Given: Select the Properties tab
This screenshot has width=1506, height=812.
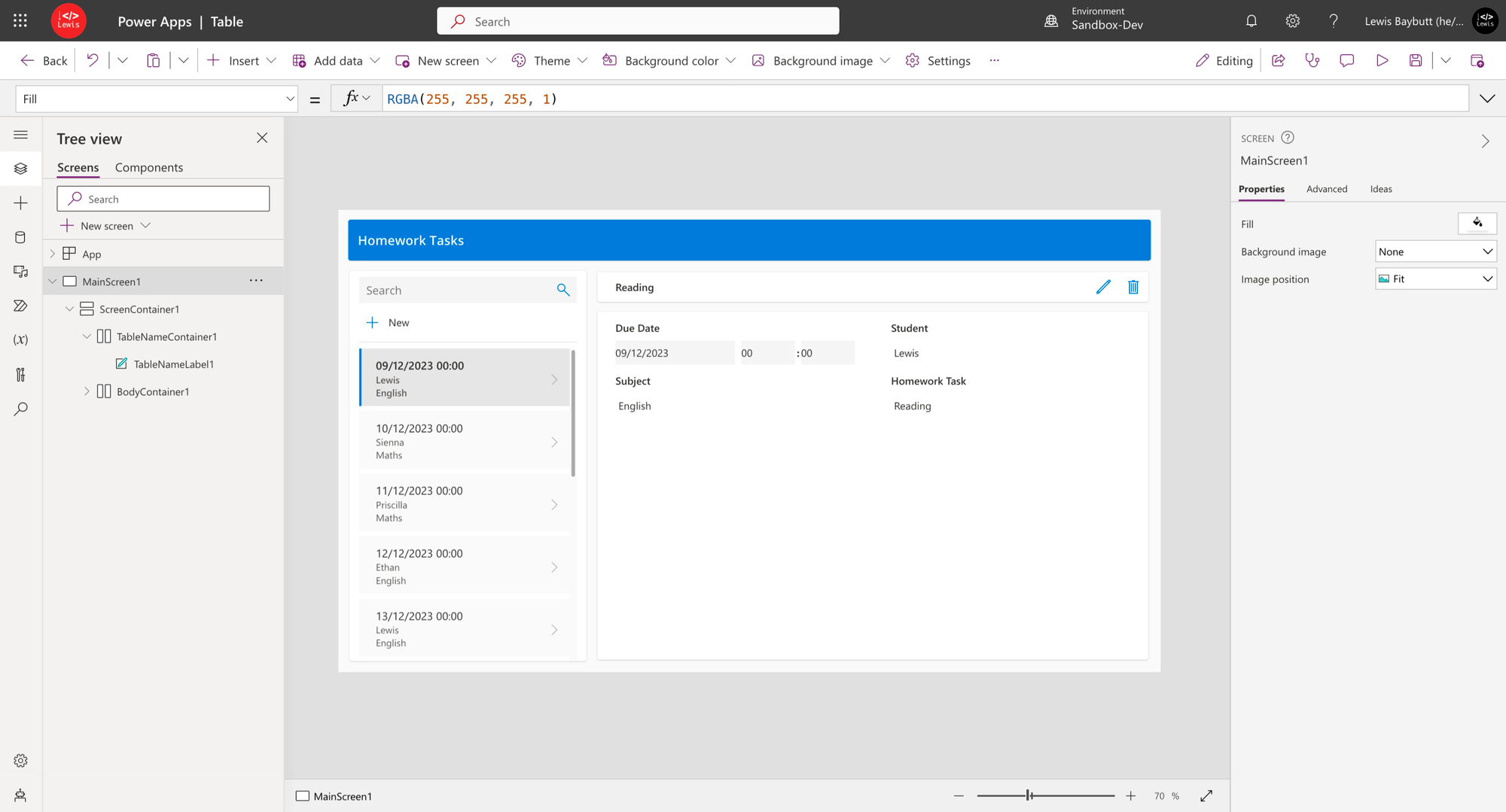Looking at the screenshot, I should point(1261,189).
